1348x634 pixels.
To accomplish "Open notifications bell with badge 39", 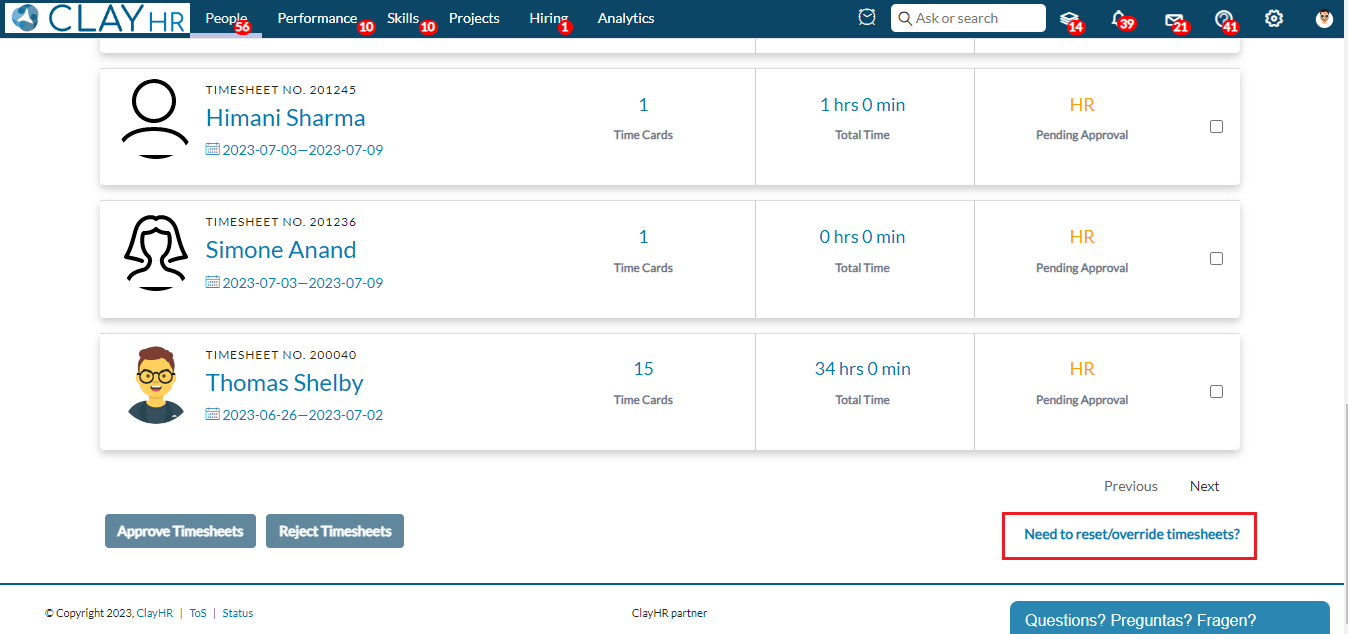I will tap(1120, 18).
